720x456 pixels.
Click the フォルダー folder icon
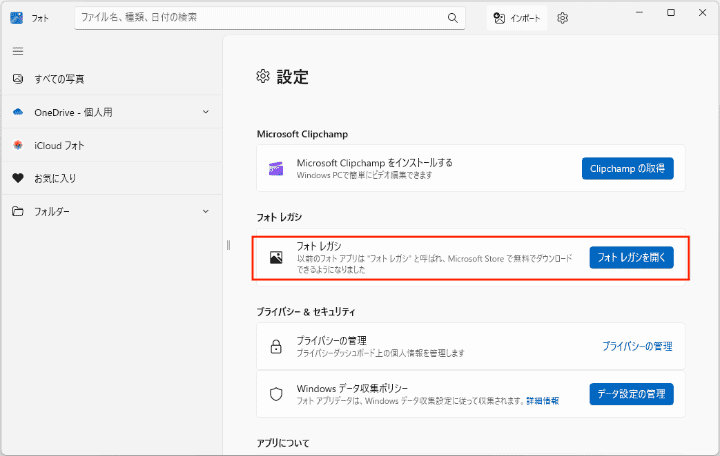click(x=18, y=211)
